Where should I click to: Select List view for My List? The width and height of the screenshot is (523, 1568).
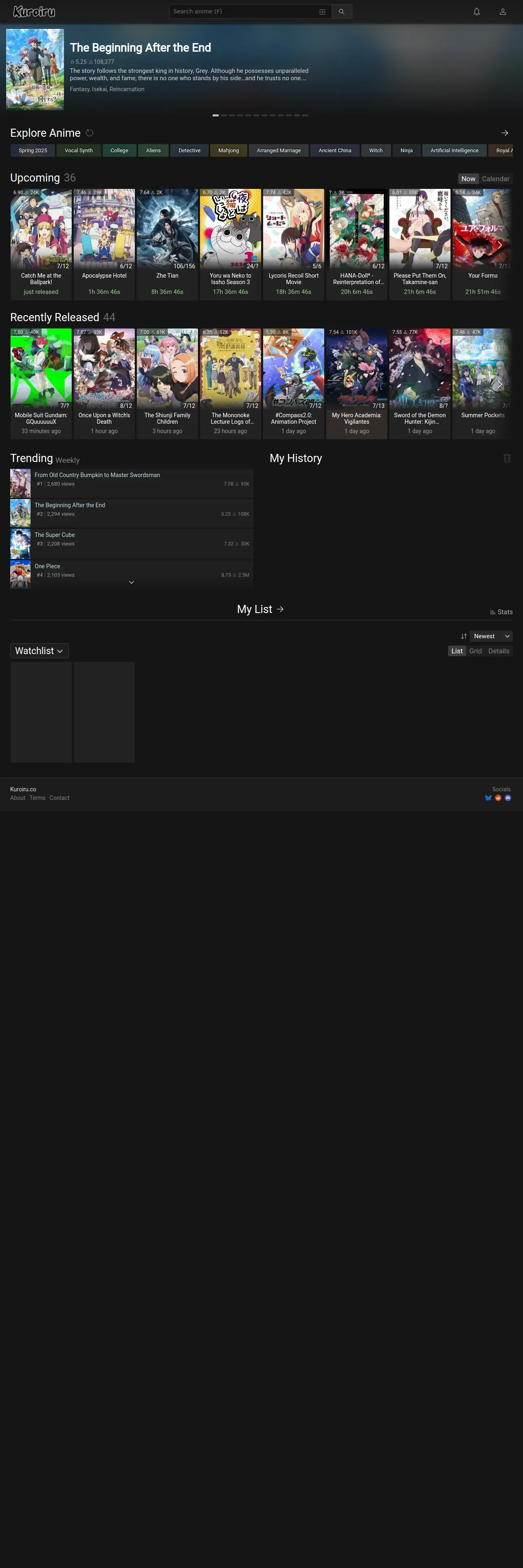[457, 651]
